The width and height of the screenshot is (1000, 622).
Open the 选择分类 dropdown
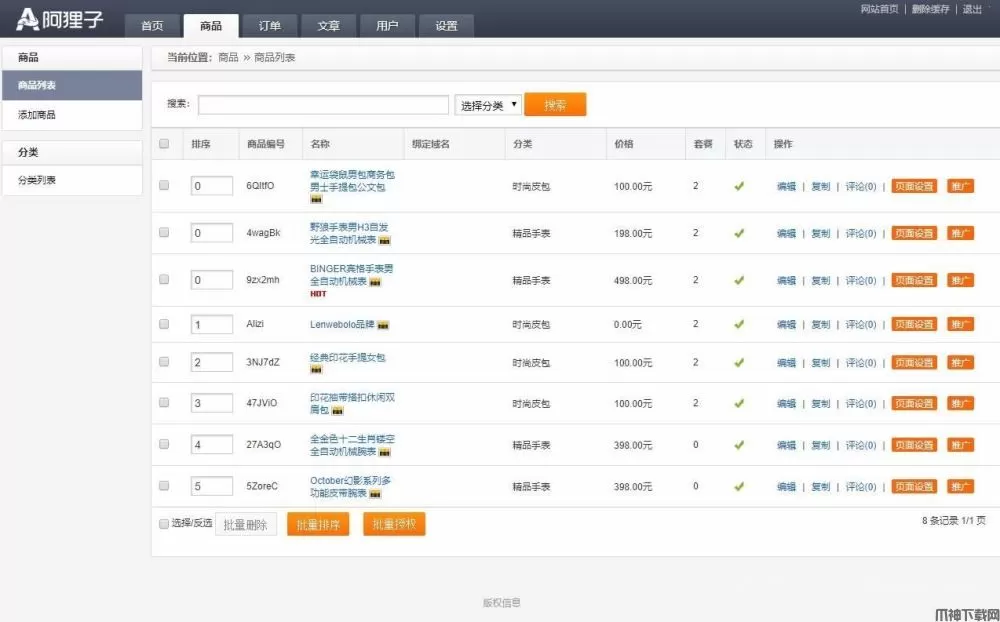pos(487,104)
